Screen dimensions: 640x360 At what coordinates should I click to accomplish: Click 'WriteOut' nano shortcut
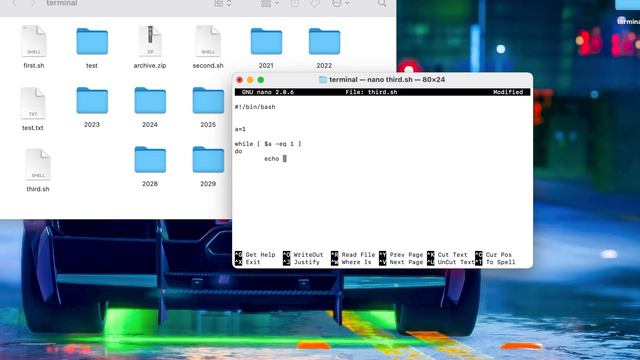coord(308,255)
